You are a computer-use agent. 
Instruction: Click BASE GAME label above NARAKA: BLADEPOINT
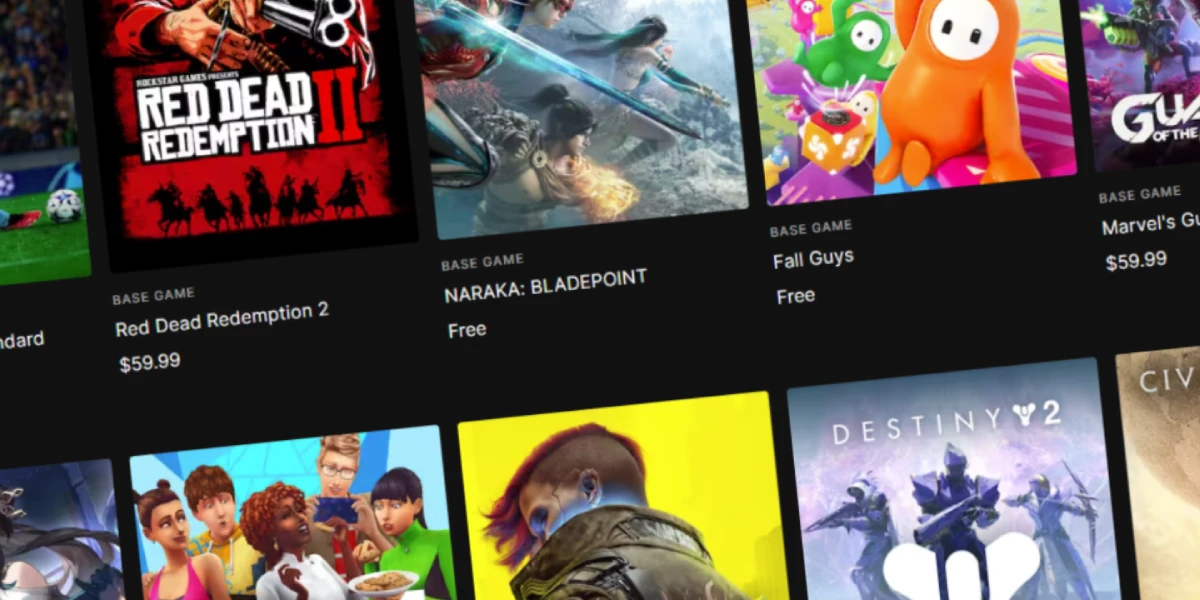pyautogui.click(x=482, y=263)
